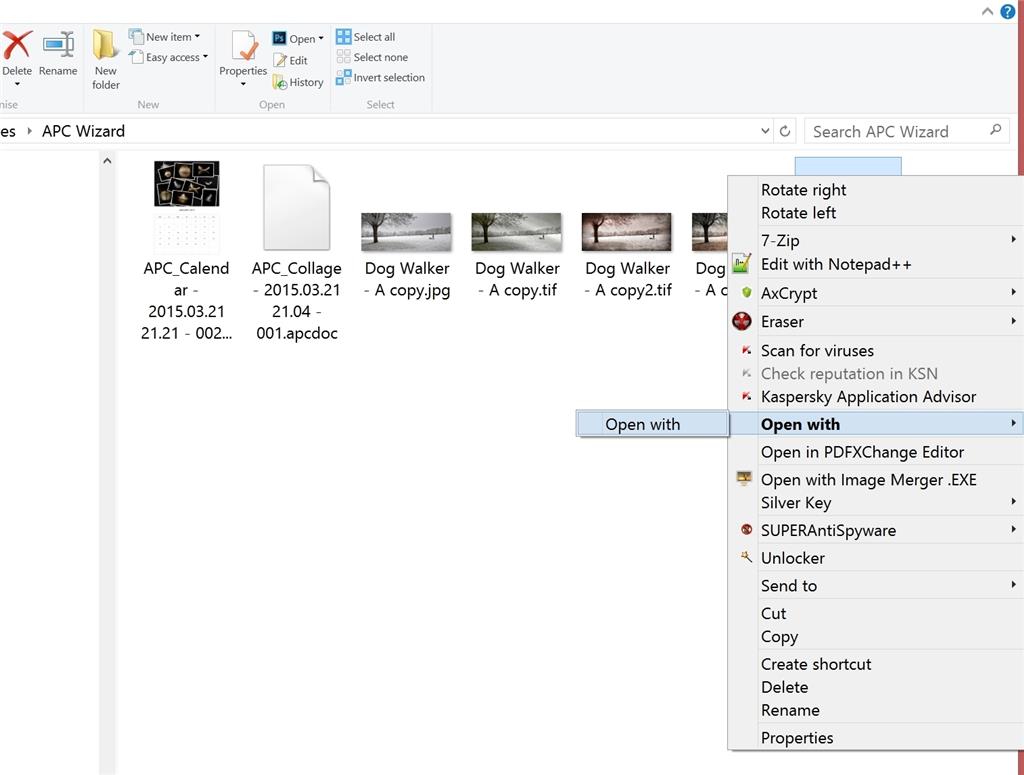Click the Properties ribbon icon
The width and height of the screenshot is (1024, 775).
(244, 46)
